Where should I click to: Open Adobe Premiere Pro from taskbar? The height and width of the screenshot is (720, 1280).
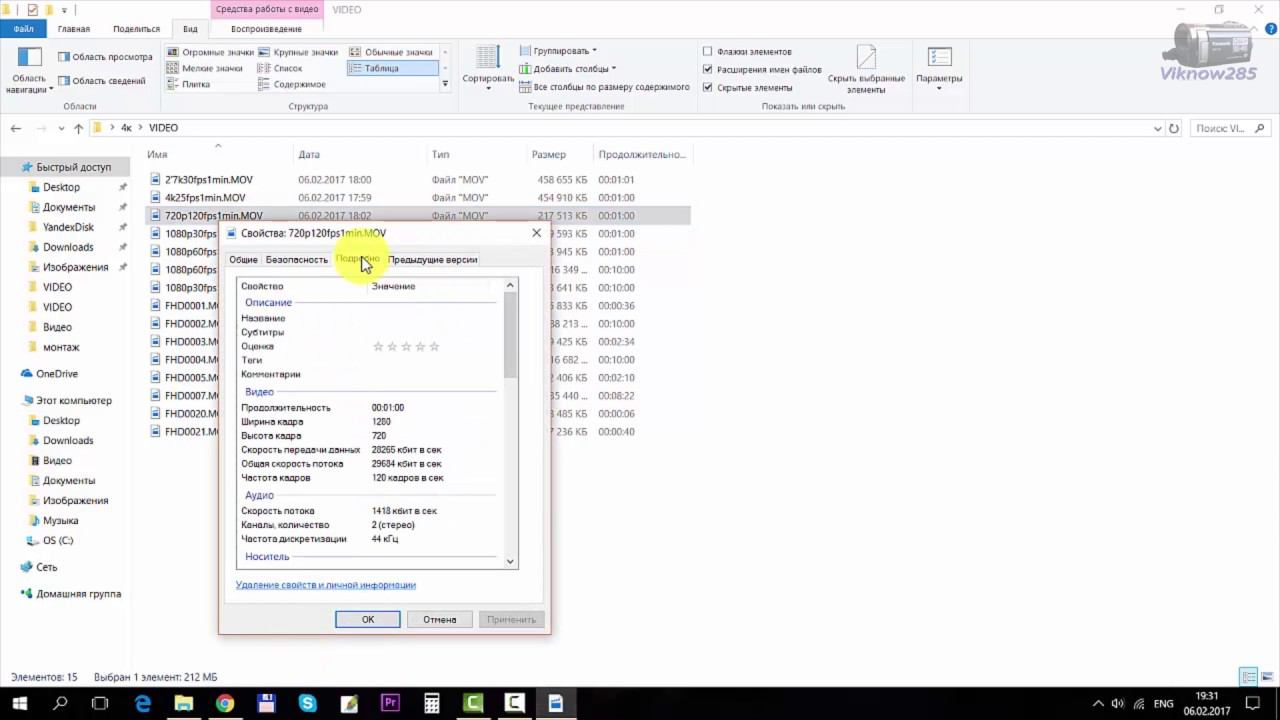click(390, 703)
